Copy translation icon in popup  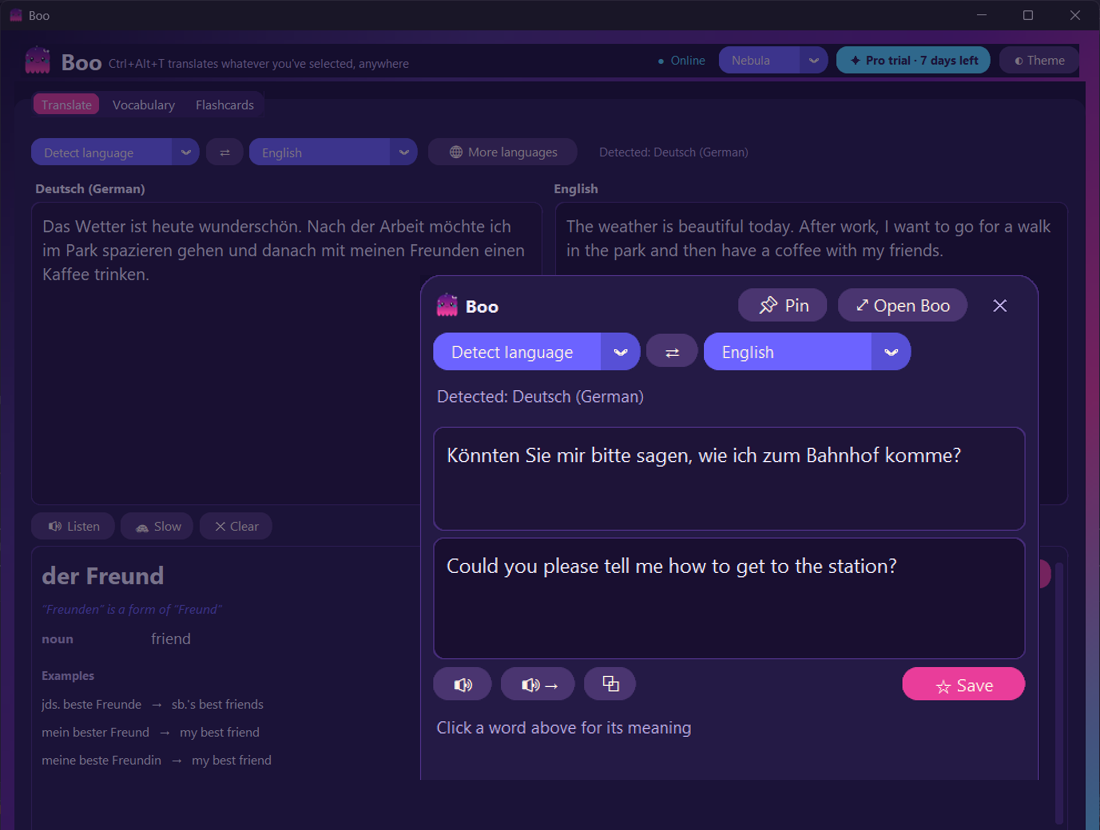pos(610,684)
